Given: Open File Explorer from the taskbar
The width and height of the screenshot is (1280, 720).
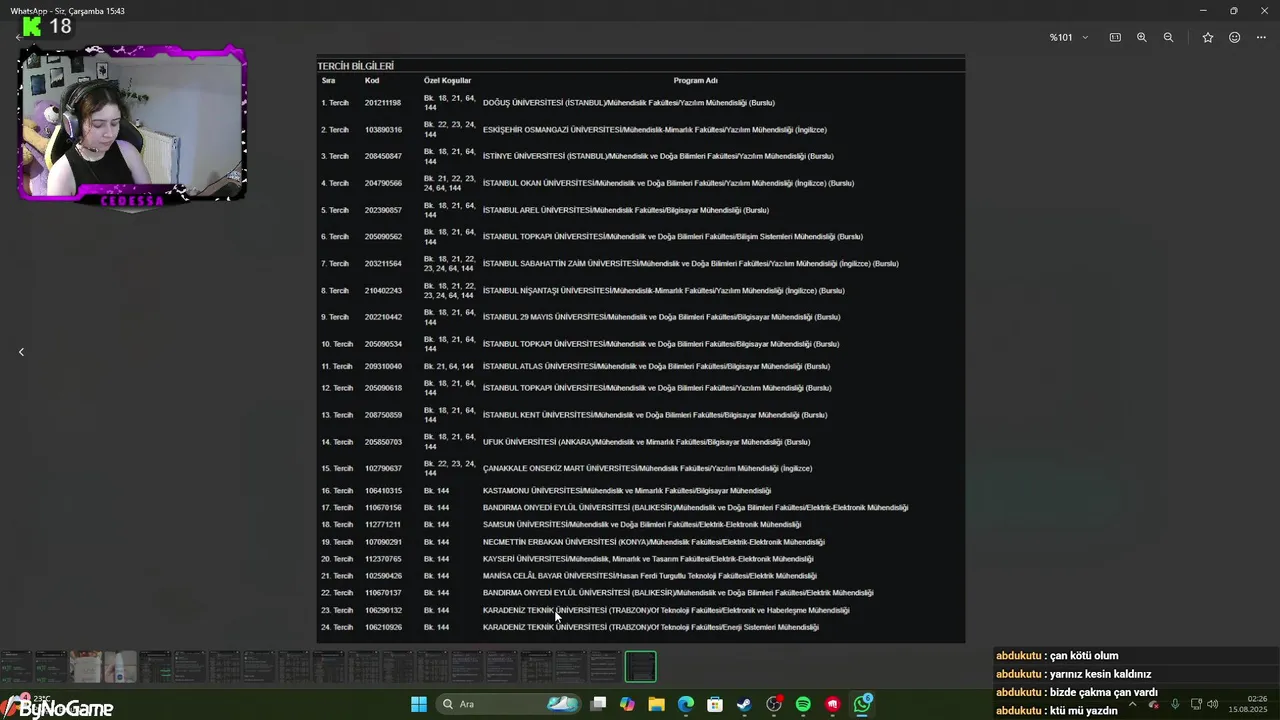Looking at the screenshot, I should point(656,704).
